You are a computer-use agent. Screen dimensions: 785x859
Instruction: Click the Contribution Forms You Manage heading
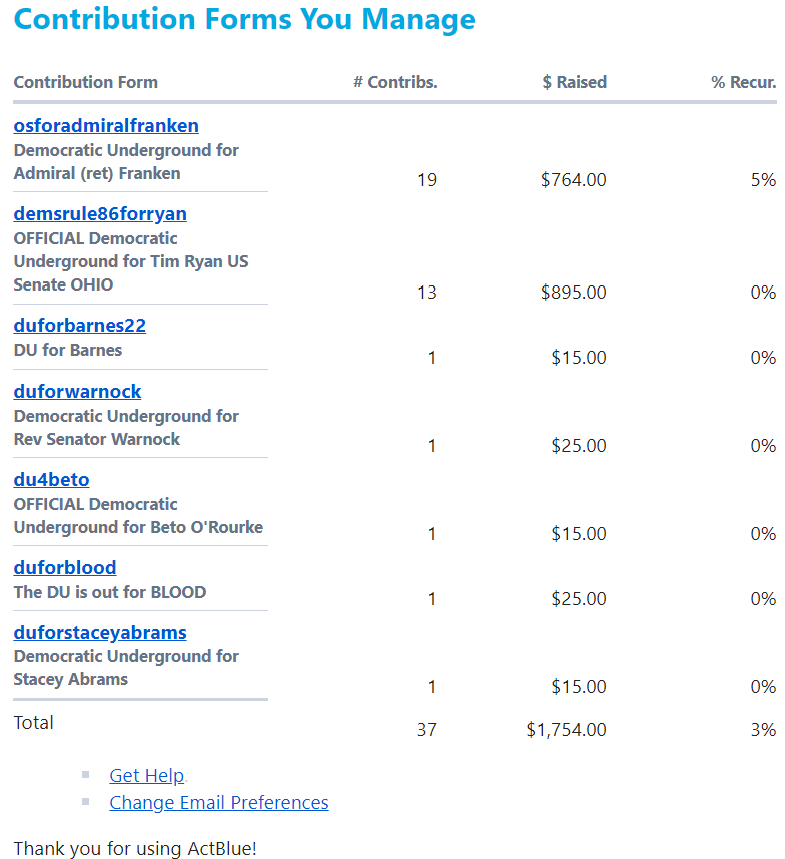point(245,19)
